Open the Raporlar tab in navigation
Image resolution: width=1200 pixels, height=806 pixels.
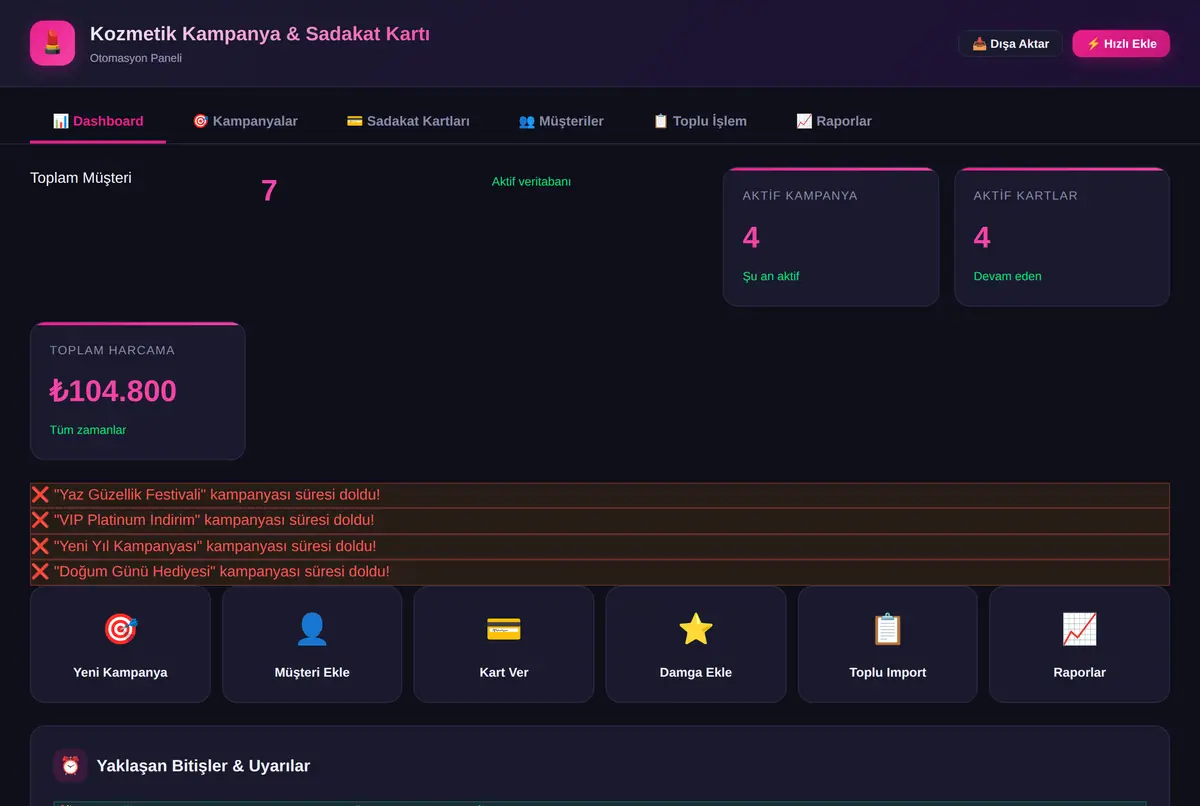tap(834, 121)
